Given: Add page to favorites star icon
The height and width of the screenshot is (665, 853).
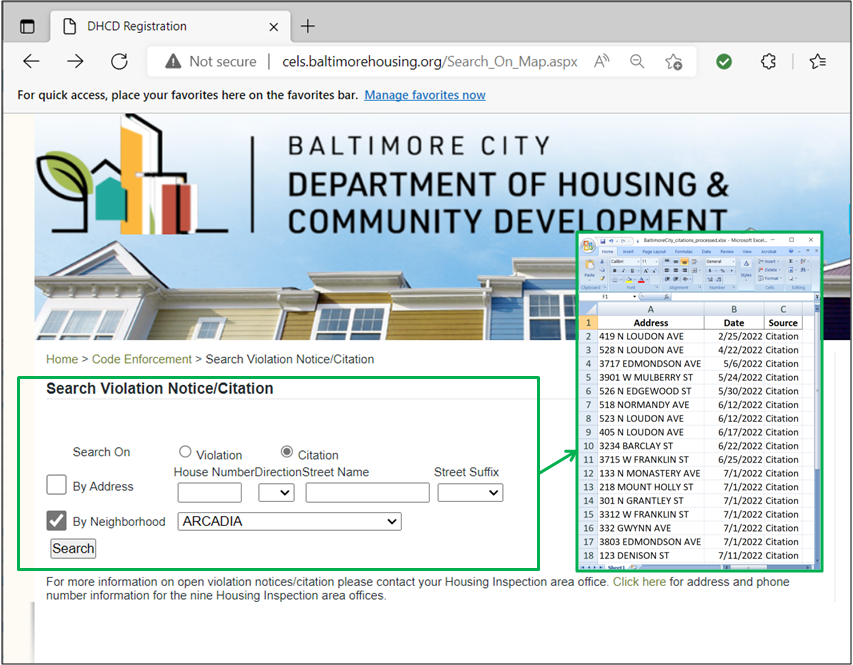Looking at the screenshot, I should 673,62.
